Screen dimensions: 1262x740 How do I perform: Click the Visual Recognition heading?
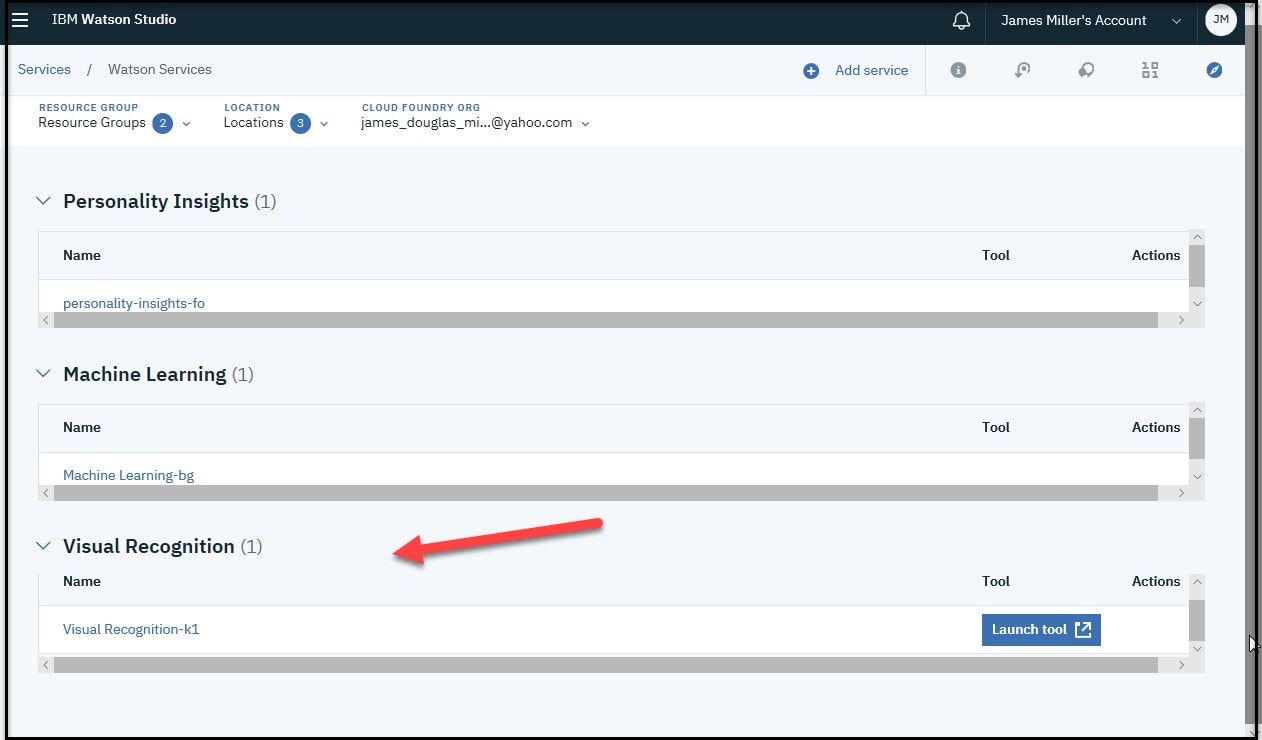tap(149, 546)
